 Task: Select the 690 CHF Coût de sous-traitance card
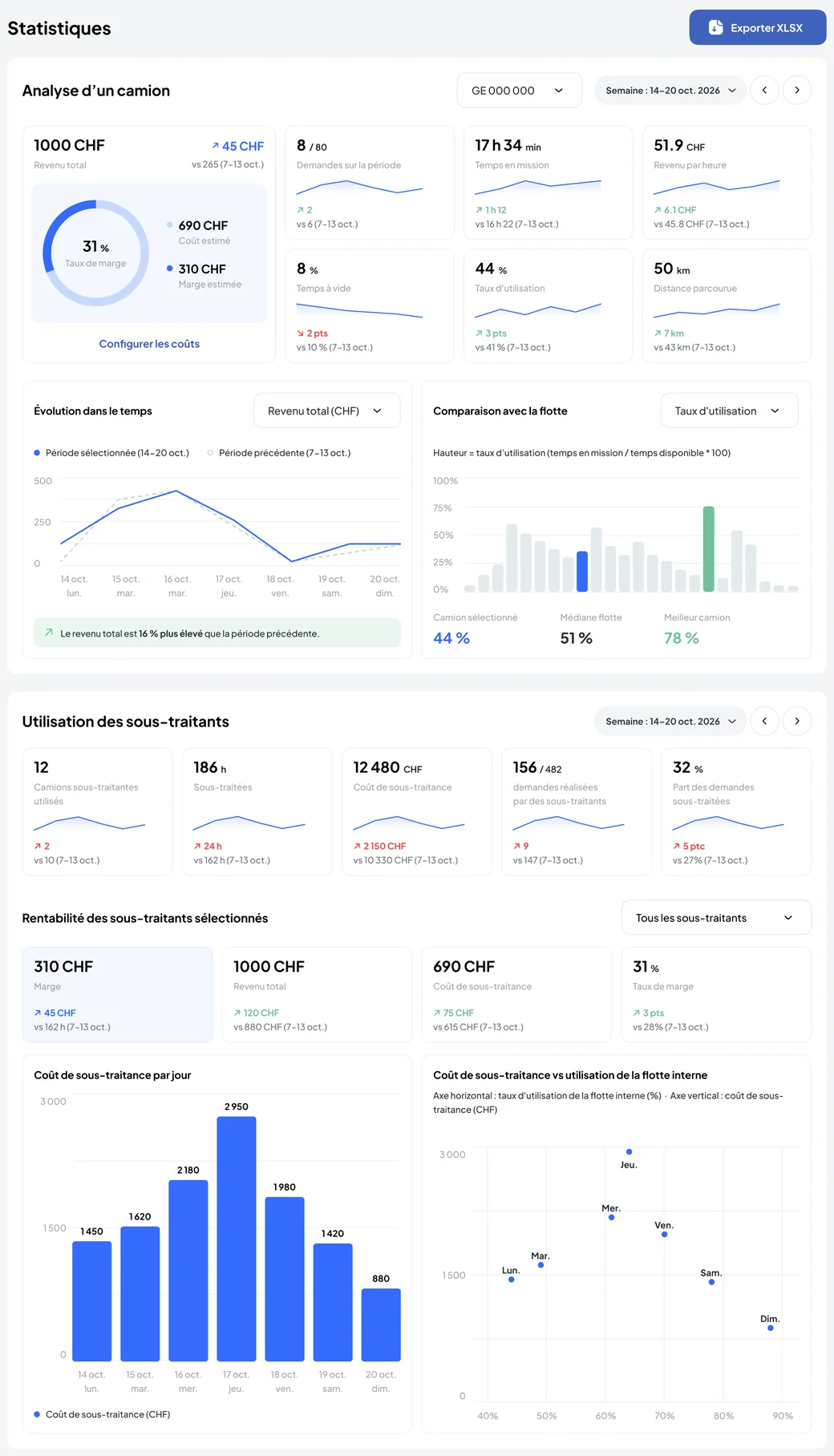(516, 995)
